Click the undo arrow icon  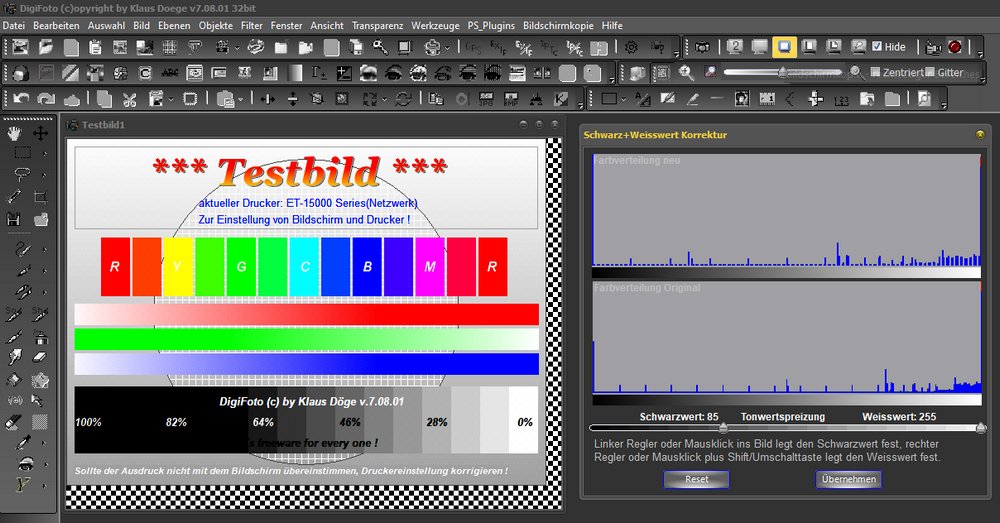tap(21, 99)
